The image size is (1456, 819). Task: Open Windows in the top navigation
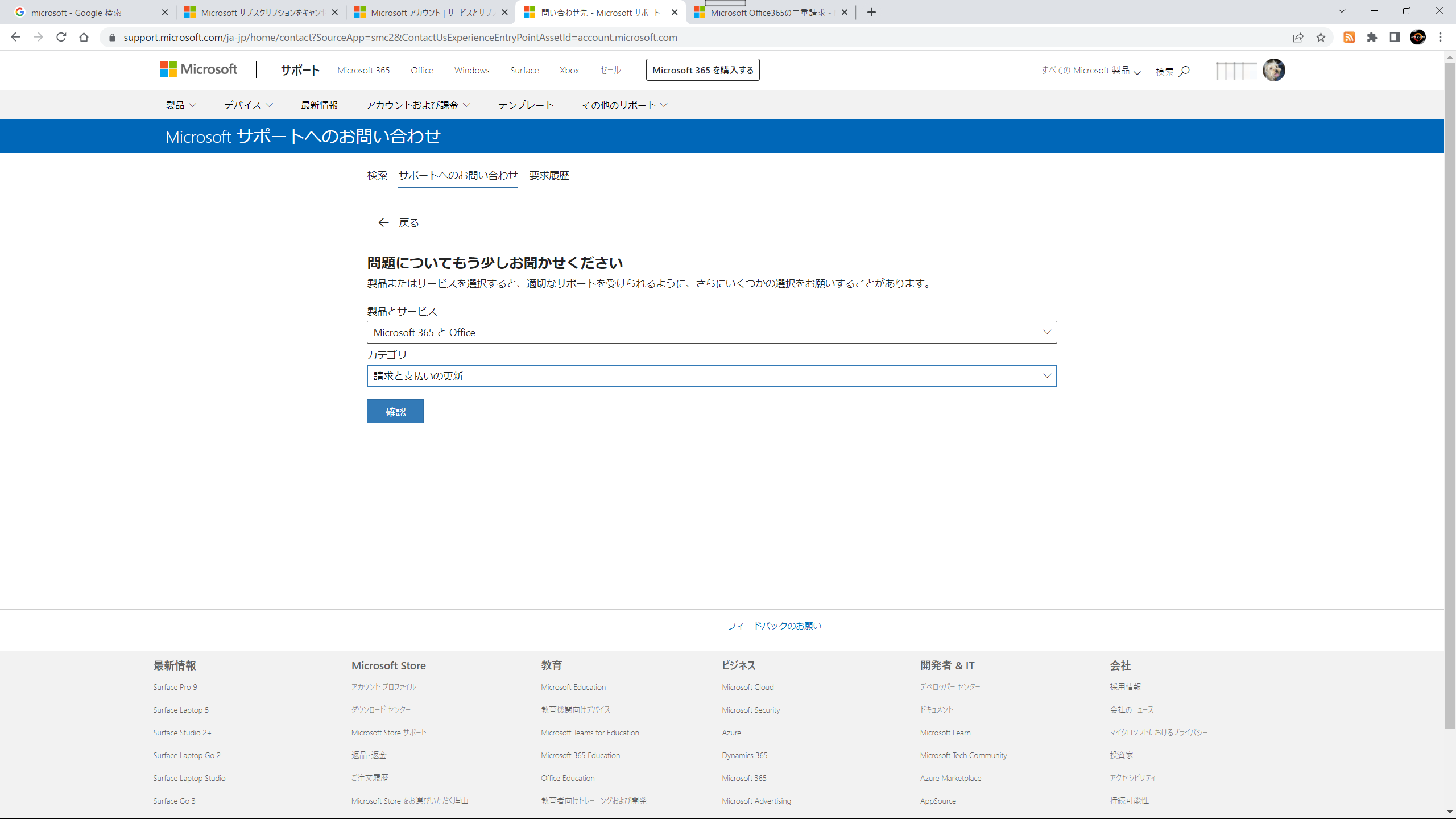pos(471,70)
